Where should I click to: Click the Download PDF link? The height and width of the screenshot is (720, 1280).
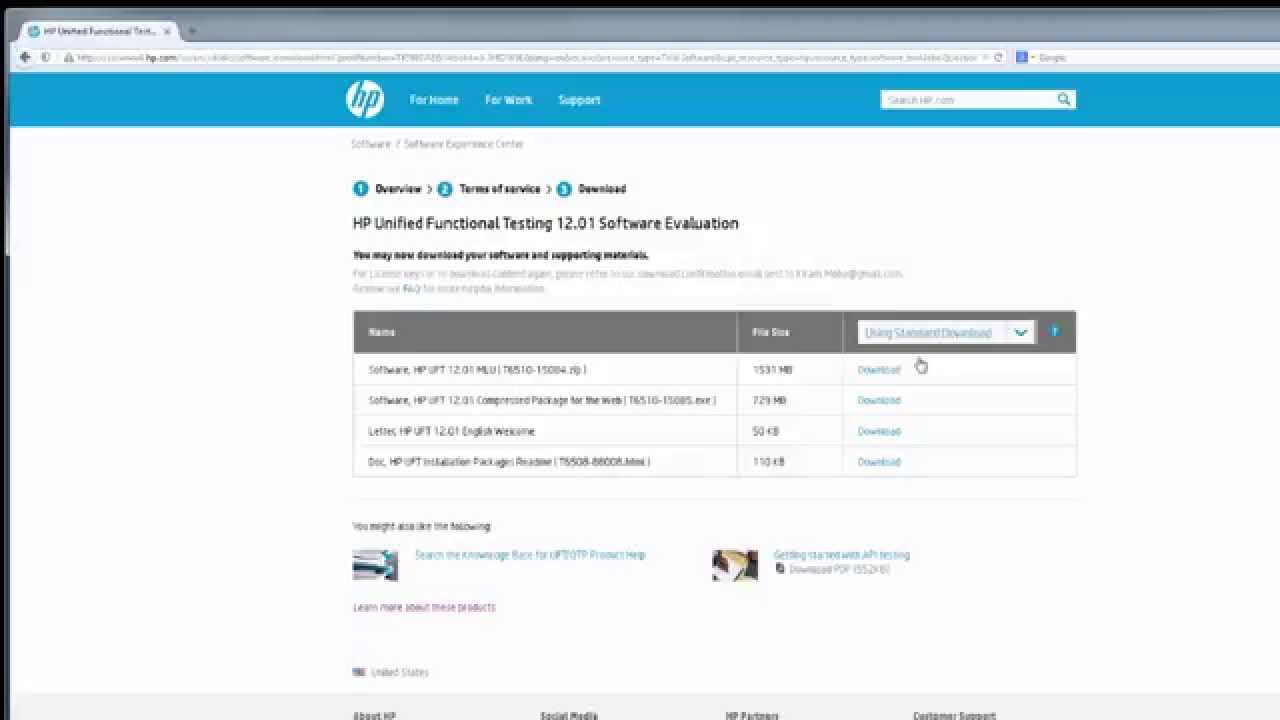pyautogui.click(x=839, y=569)
